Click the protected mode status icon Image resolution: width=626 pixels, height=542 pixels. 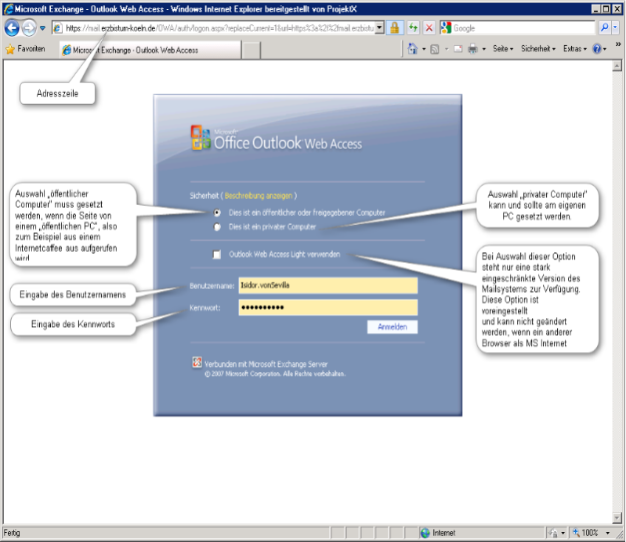[554, 533]
